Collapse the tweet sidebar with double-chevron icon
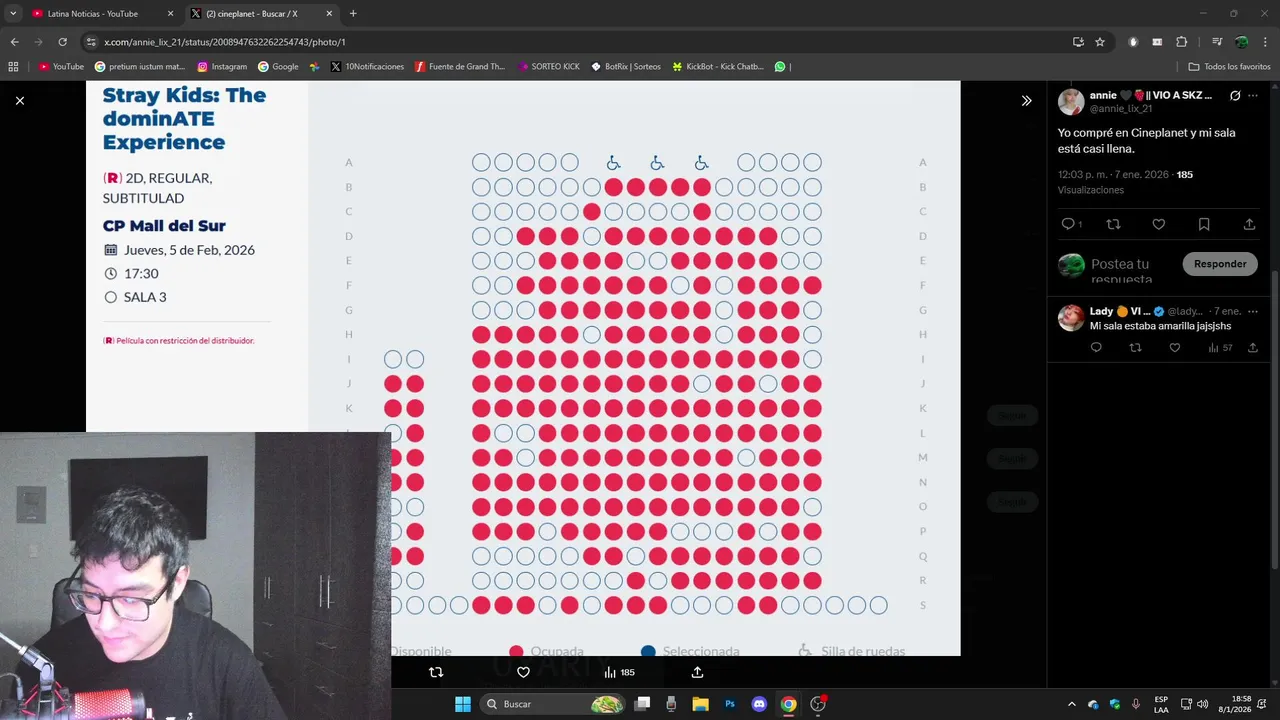Viewport: 1280px width, 720px height. [x=1026, y=100]
